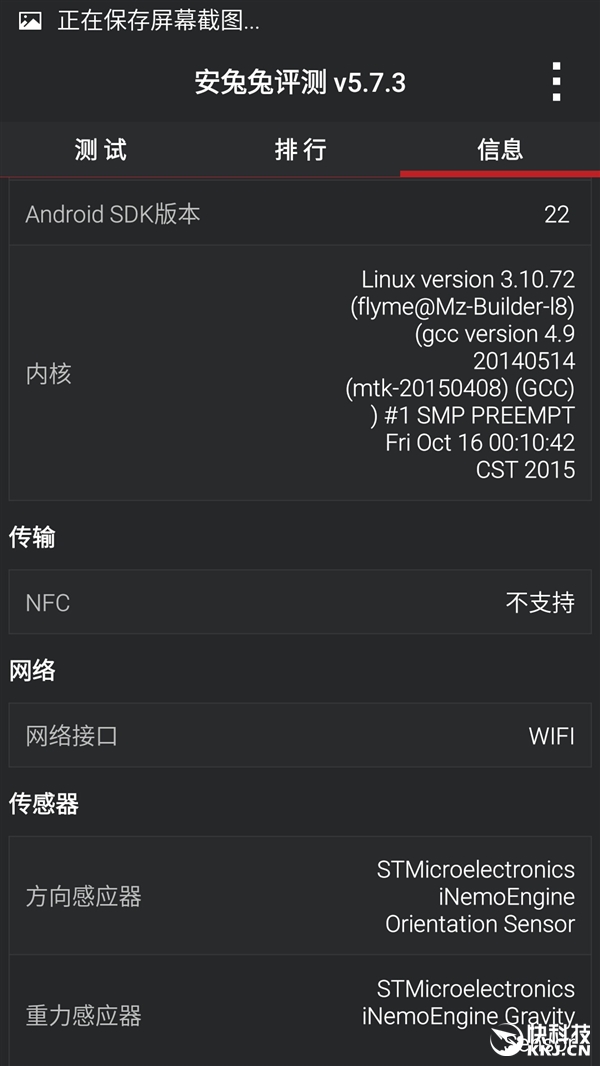Select the 重力感应器 sensor row
Screen dimensions: 600x1066
(x=300, y=1010)
